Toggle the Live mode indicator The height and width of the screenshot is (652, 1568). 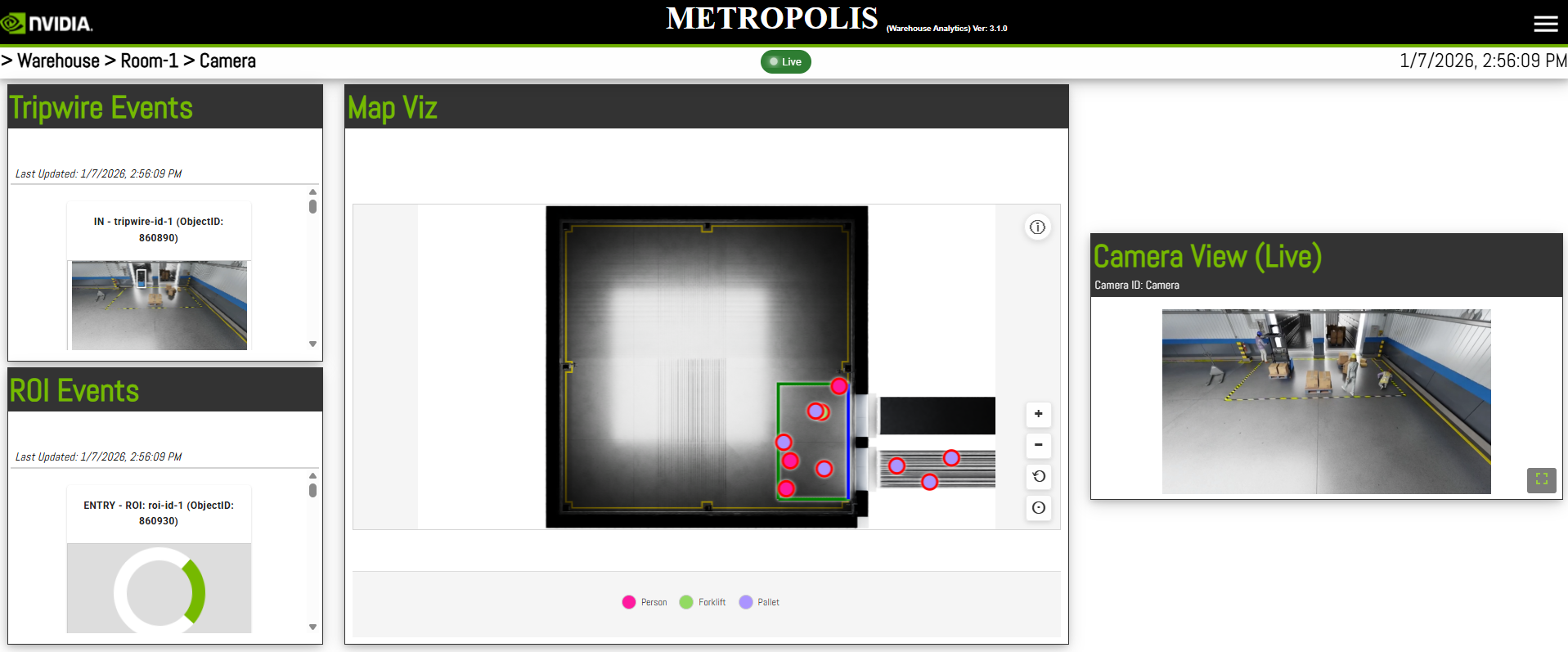(x=785, y=62)
